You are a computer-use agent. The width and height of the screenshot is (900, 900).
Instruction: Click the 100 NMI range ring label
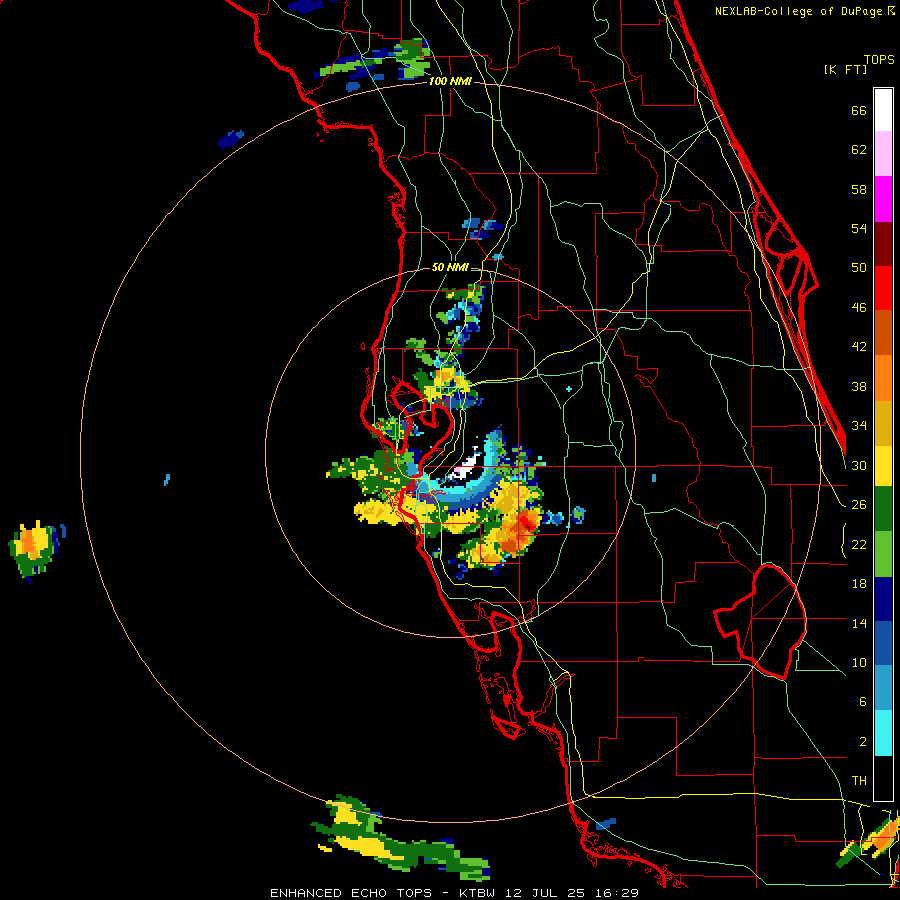pos(451,82)
